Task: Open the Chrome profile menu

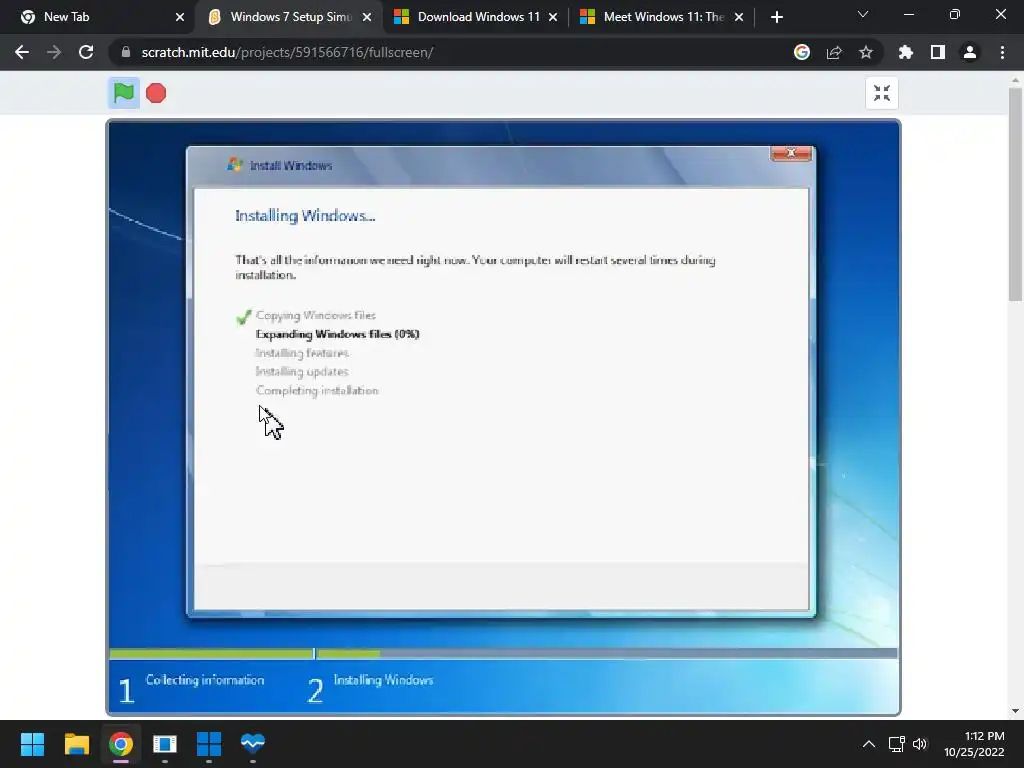Action: click(x=970, y=52)
